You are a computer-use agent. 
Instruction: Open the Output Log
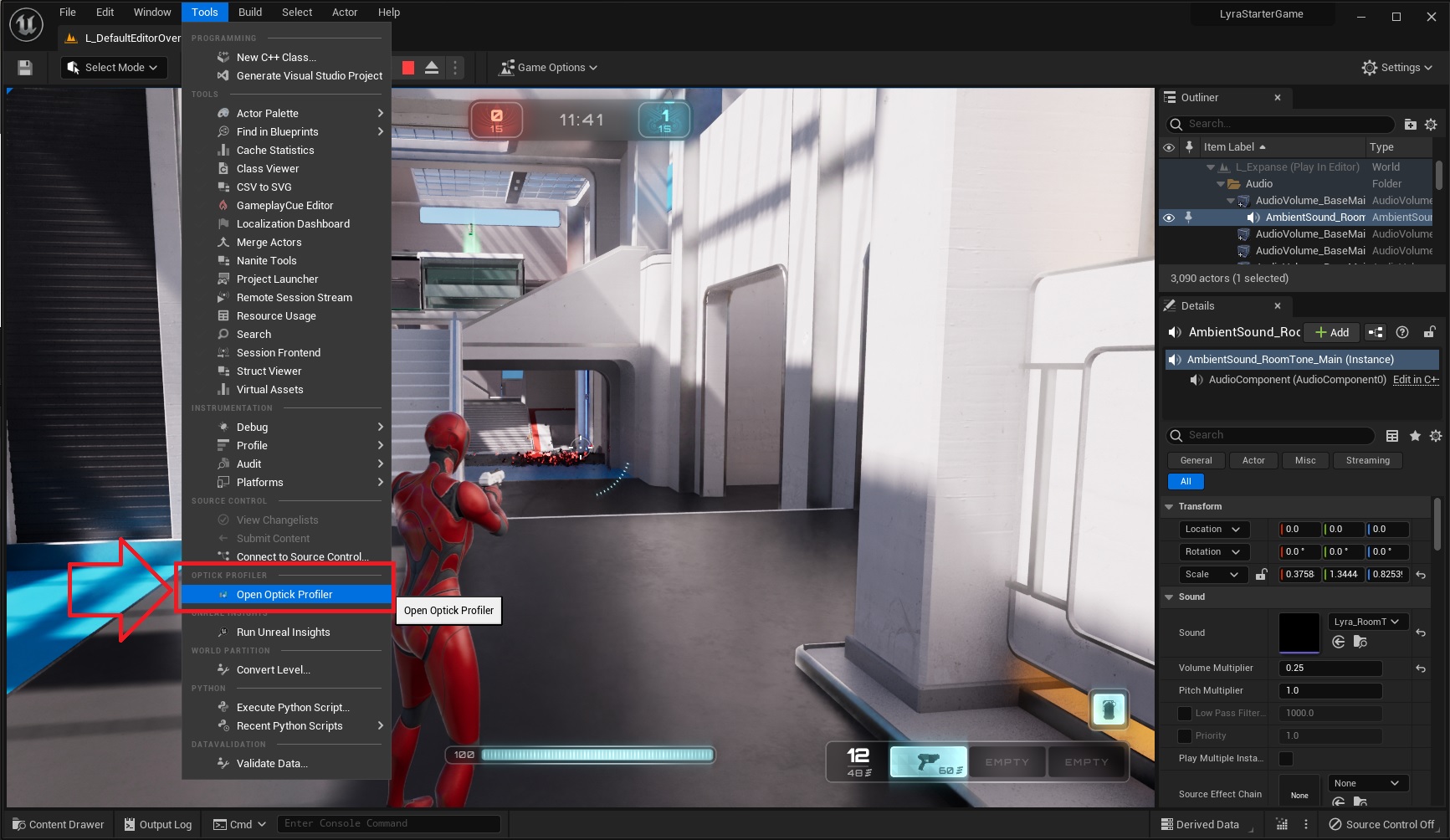point(158,824)
